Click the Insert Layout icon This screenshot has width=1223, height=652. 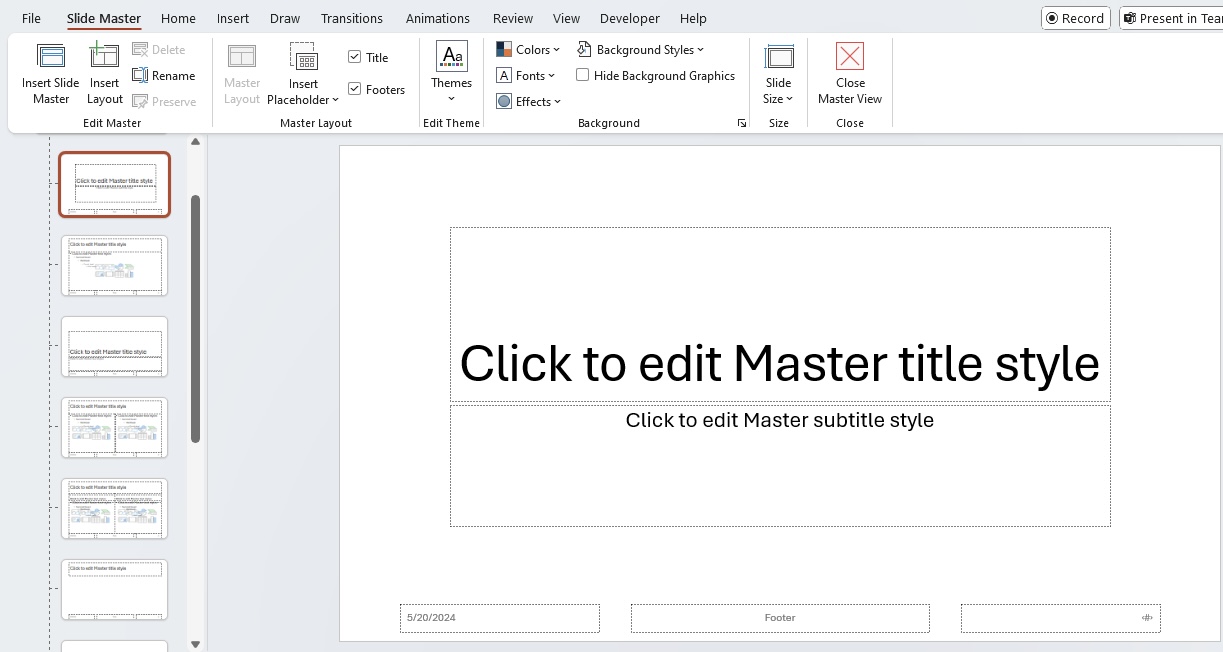click(104, 55)
